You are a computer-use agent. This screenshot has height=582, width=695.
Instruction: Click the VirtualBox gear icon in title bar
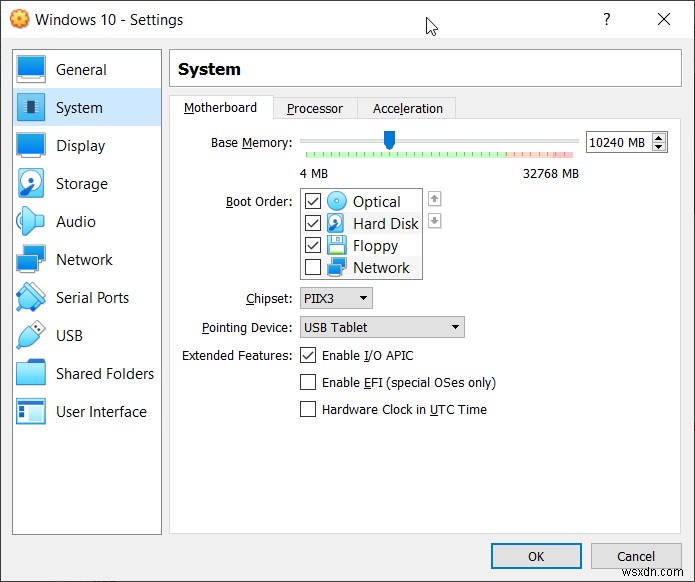(x=20, y=20)
